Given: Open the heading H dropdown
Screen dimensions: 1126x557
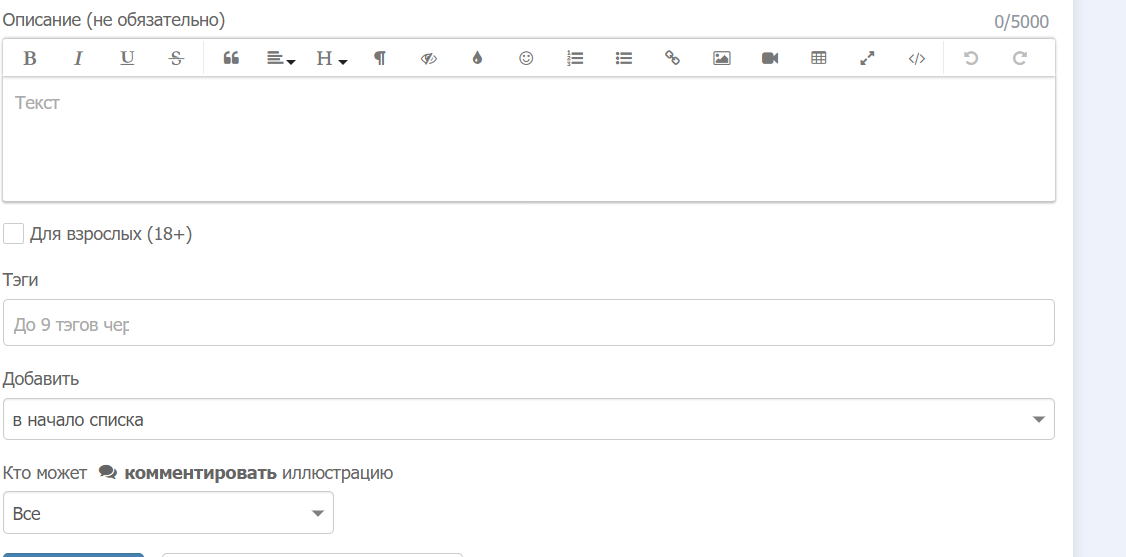Looking at the screenshot, I should point(331,58).
